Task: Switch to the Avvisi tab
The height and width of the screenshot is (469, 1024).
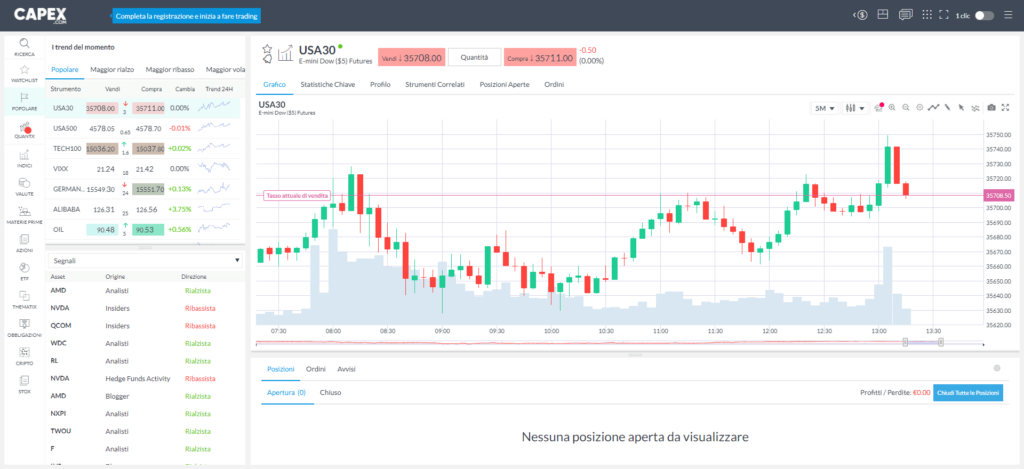Action: 346,369
